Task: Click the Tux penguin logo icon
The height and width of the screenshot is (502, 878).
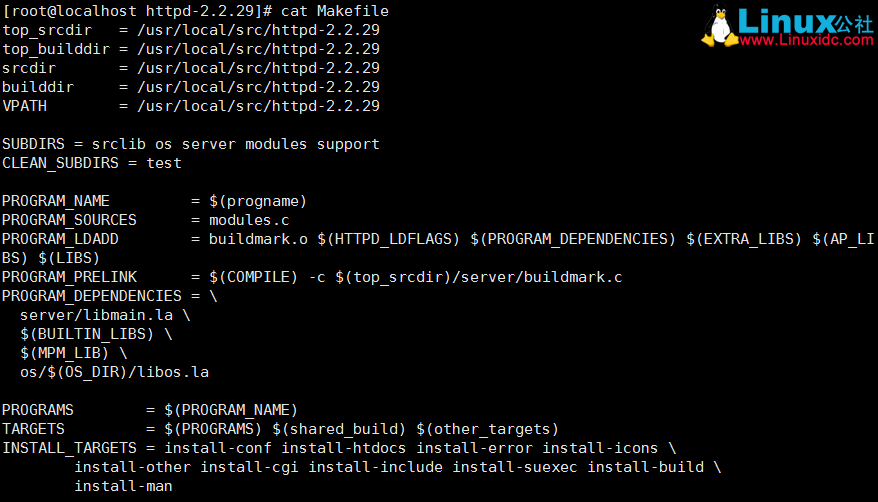Action: [719, 25]
